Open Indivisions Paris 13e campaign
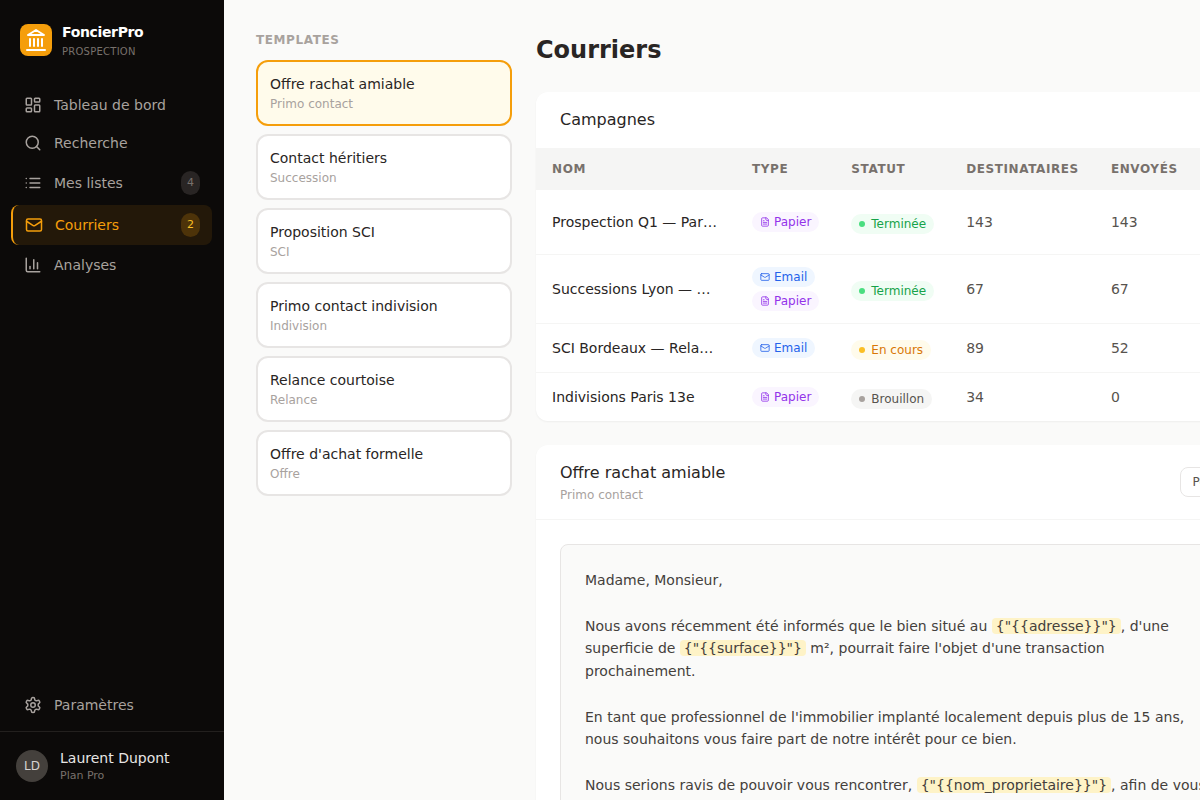Image resolution: width=1200 pixels, height=800 pixels. (x=868, y=397)
